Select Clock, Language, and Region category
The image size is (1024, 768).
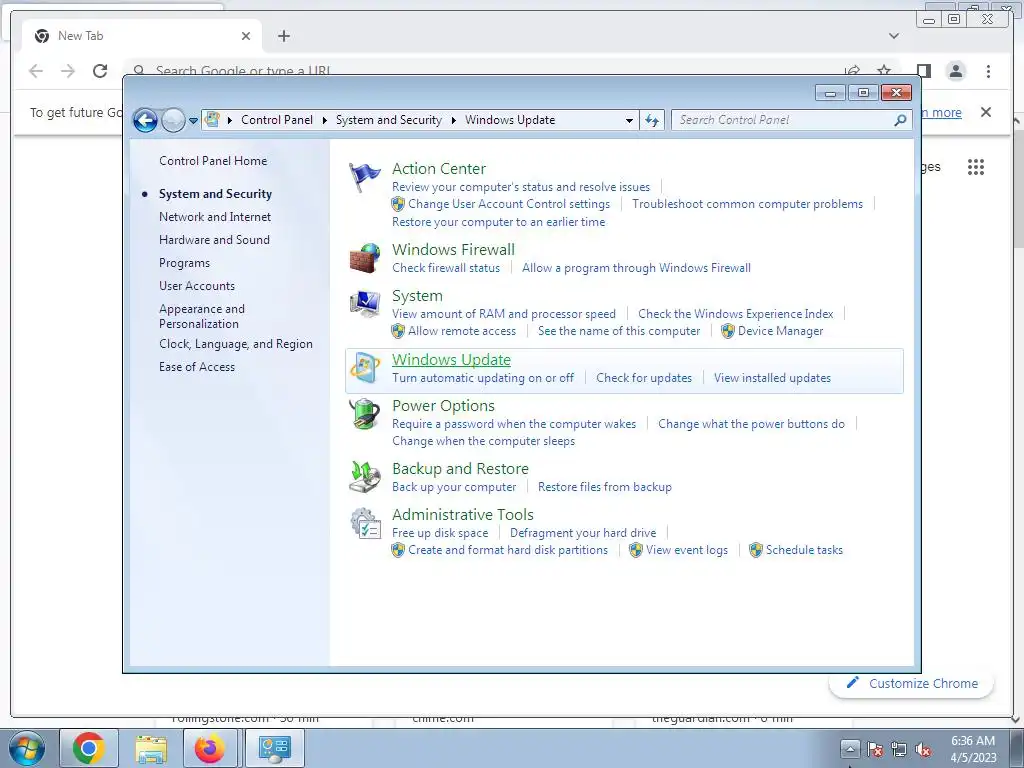tap(236, 344)
